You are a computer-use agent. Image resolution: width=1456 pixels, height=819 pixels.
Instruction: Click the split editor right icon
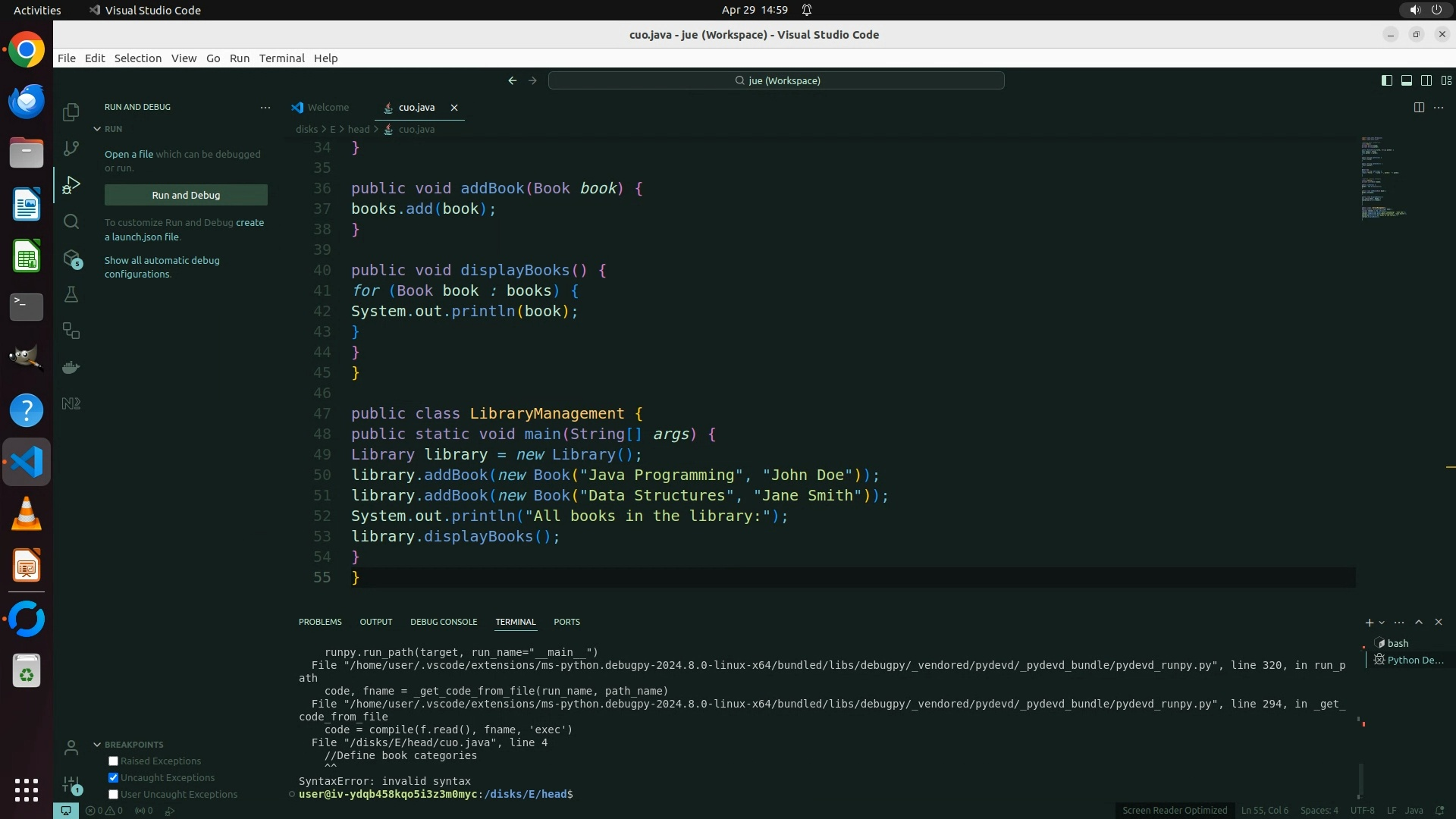click(1419, 108)
